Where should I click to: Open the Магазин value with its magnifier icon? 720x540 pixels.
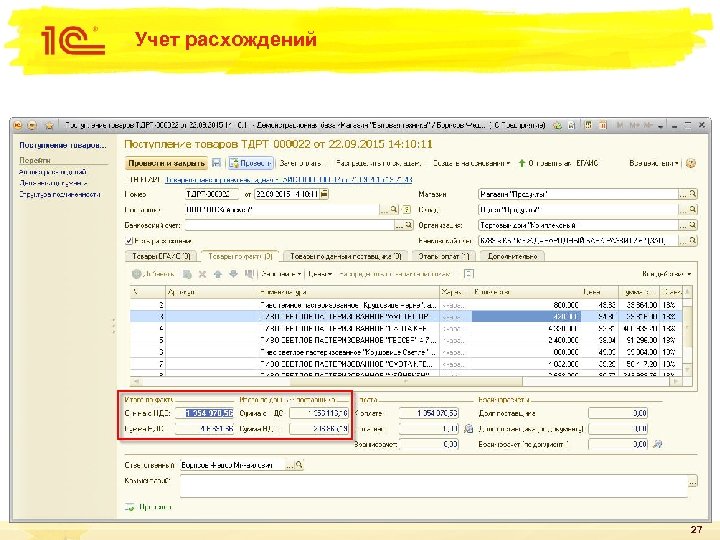coord(693,194)
